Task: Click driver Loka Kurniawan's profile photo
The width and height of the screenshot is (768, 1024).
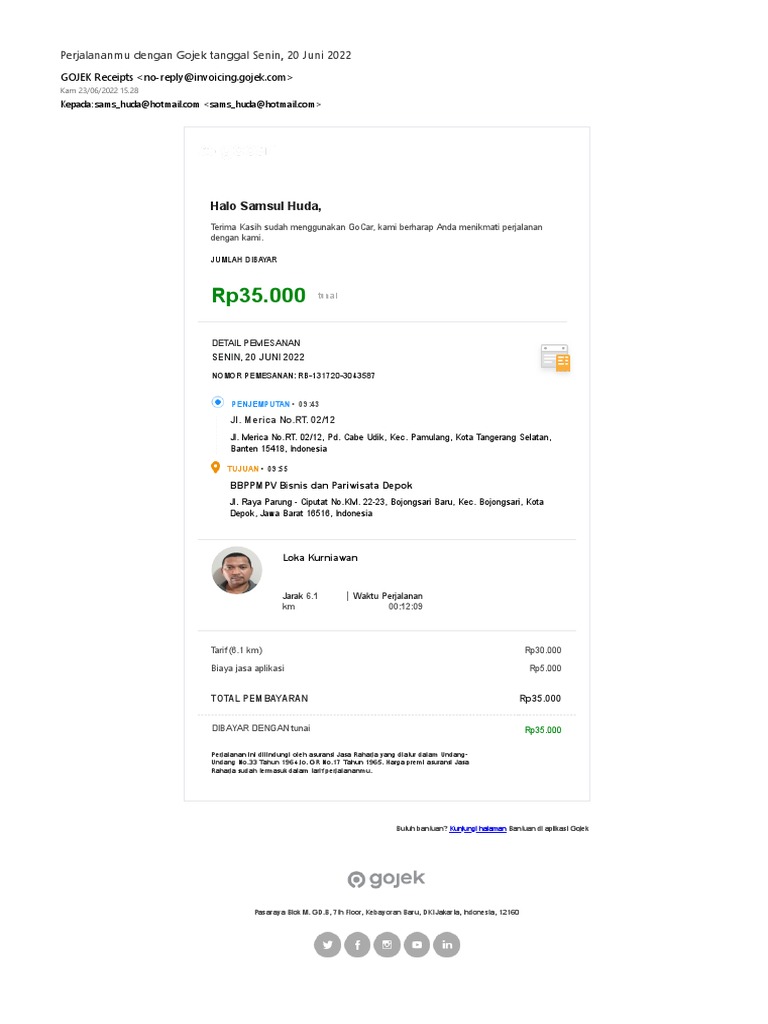Action: point(237,571)
